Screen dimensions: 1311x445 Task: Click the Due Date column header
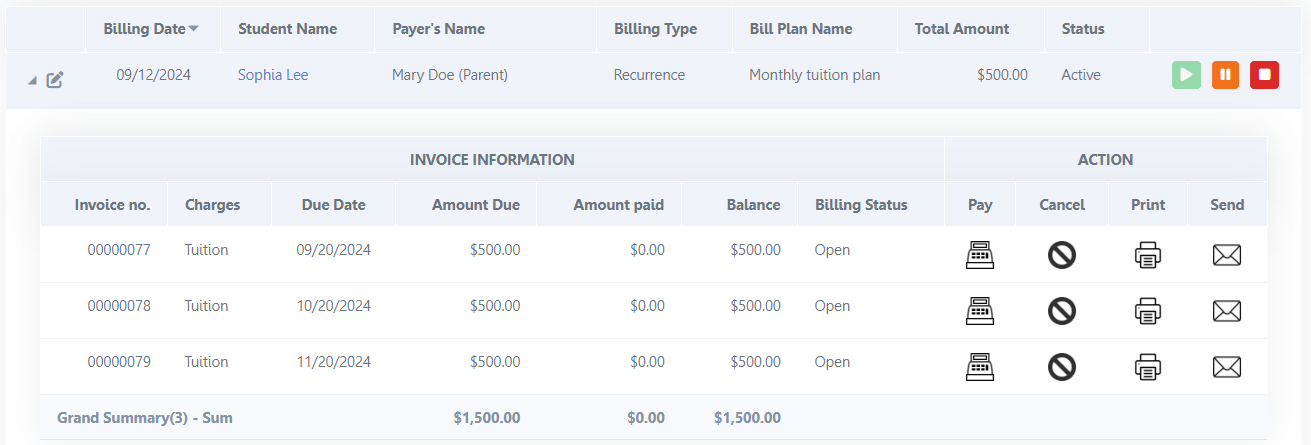pos(333,205)
